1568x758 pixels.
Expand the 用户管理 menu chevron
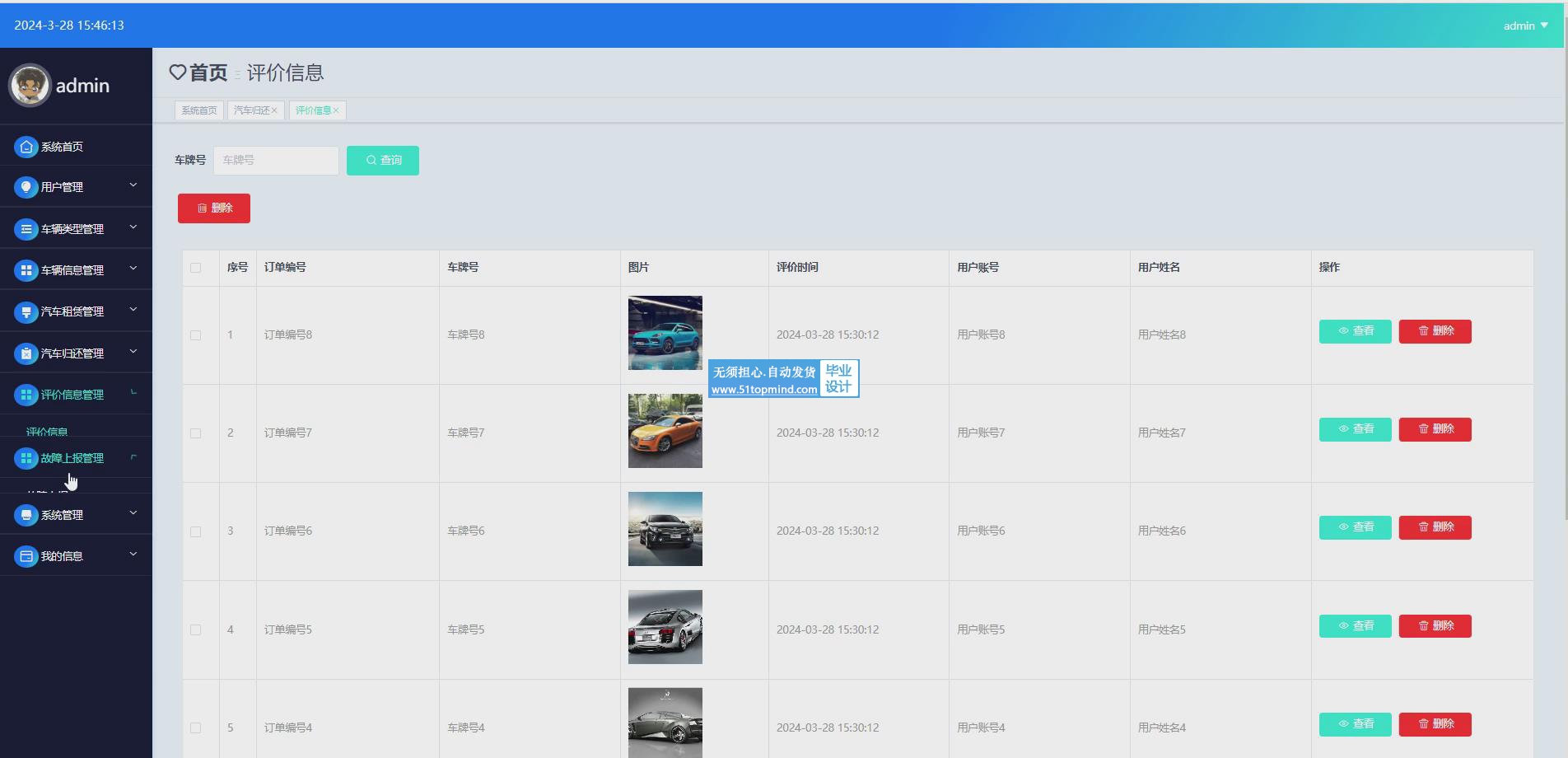point(133,186)
